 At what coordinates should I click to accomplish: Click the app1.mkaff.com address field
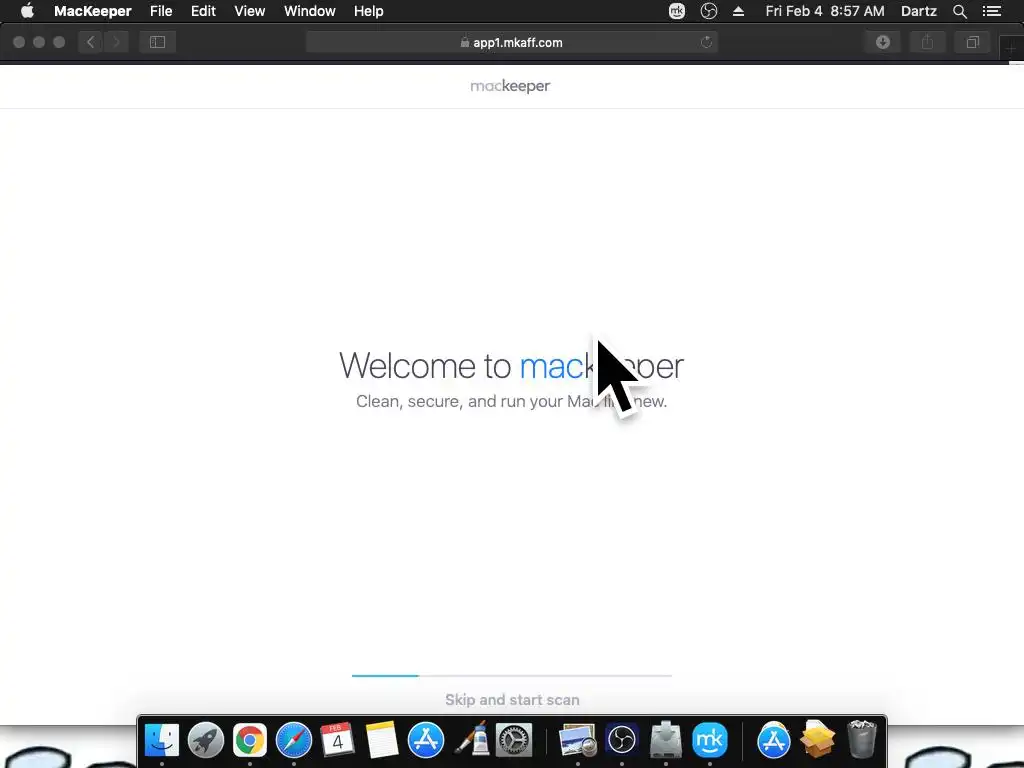coord(512,42)
